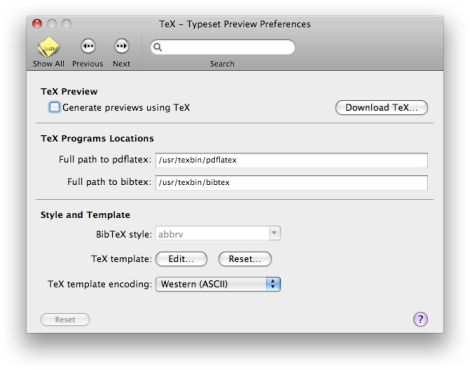Go to the Next preference pane
Screen dimensions: 470x370
tap(121, 46)
